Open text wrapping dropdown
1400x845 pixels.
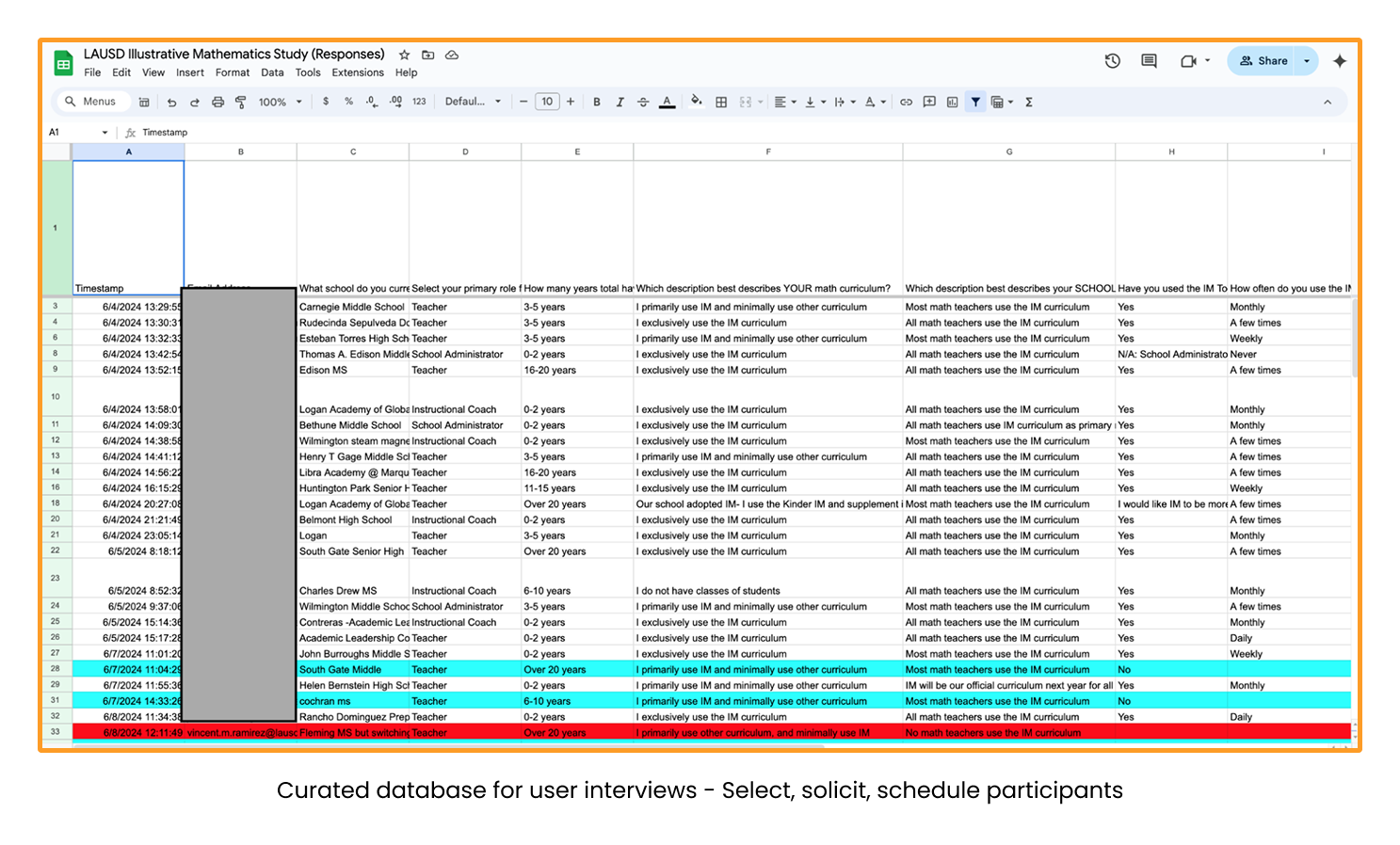pyautogui.click(x=845, y=102)
